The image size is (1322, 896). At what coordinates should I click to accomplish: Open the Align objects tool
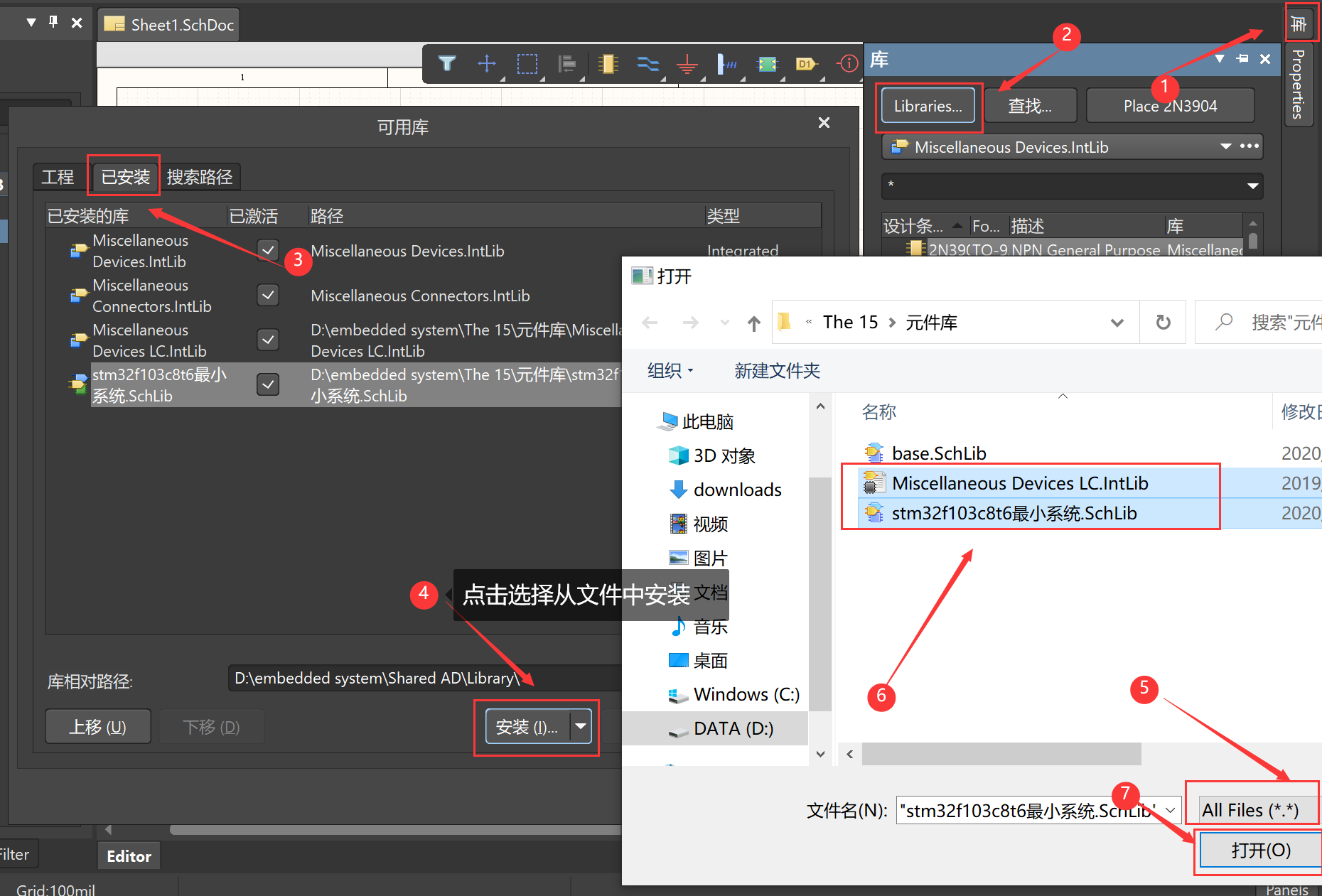567,64
